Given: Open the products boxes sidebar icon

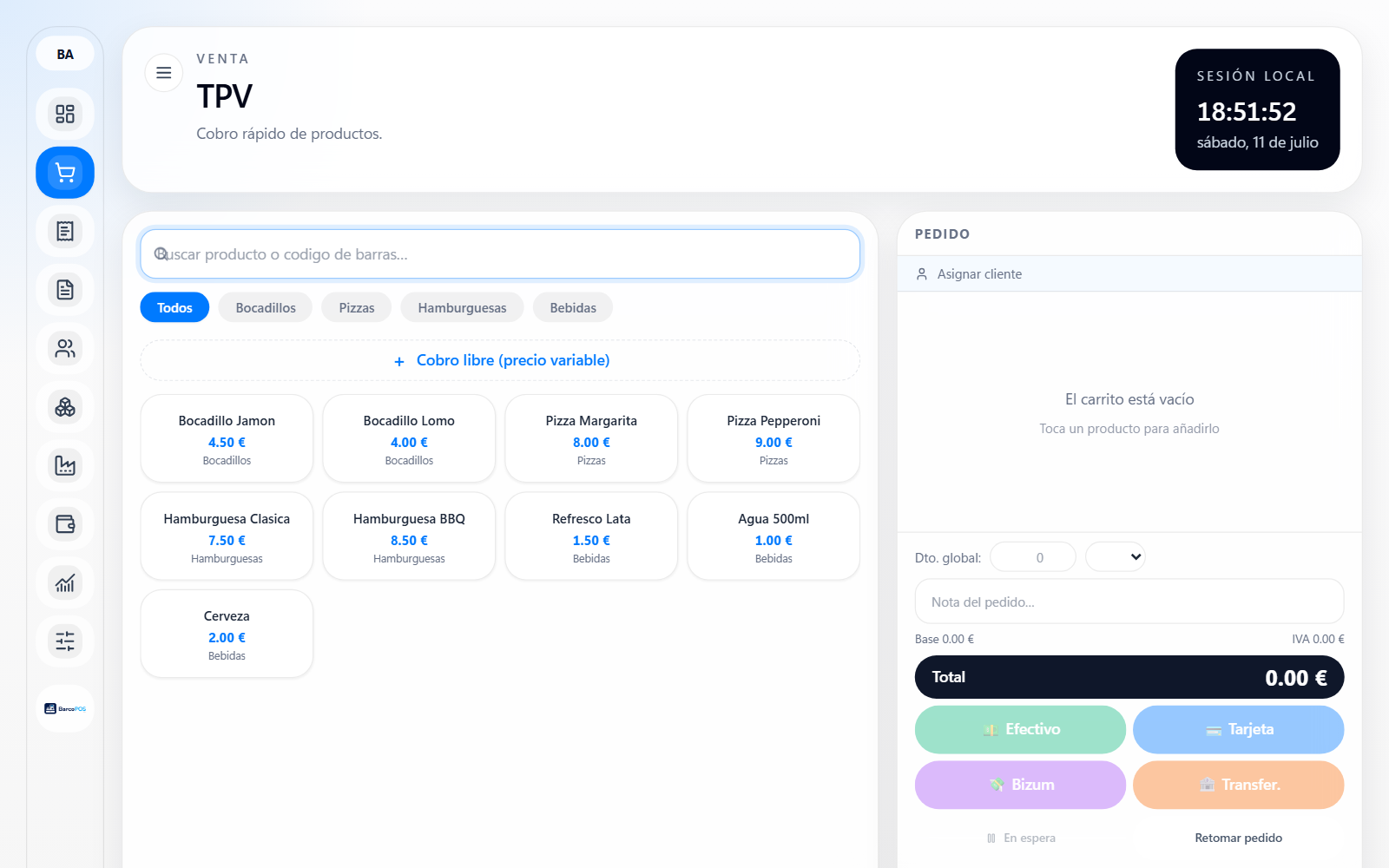Looking at the screenshot, I should pyautogui.click(x=65, y=407).
